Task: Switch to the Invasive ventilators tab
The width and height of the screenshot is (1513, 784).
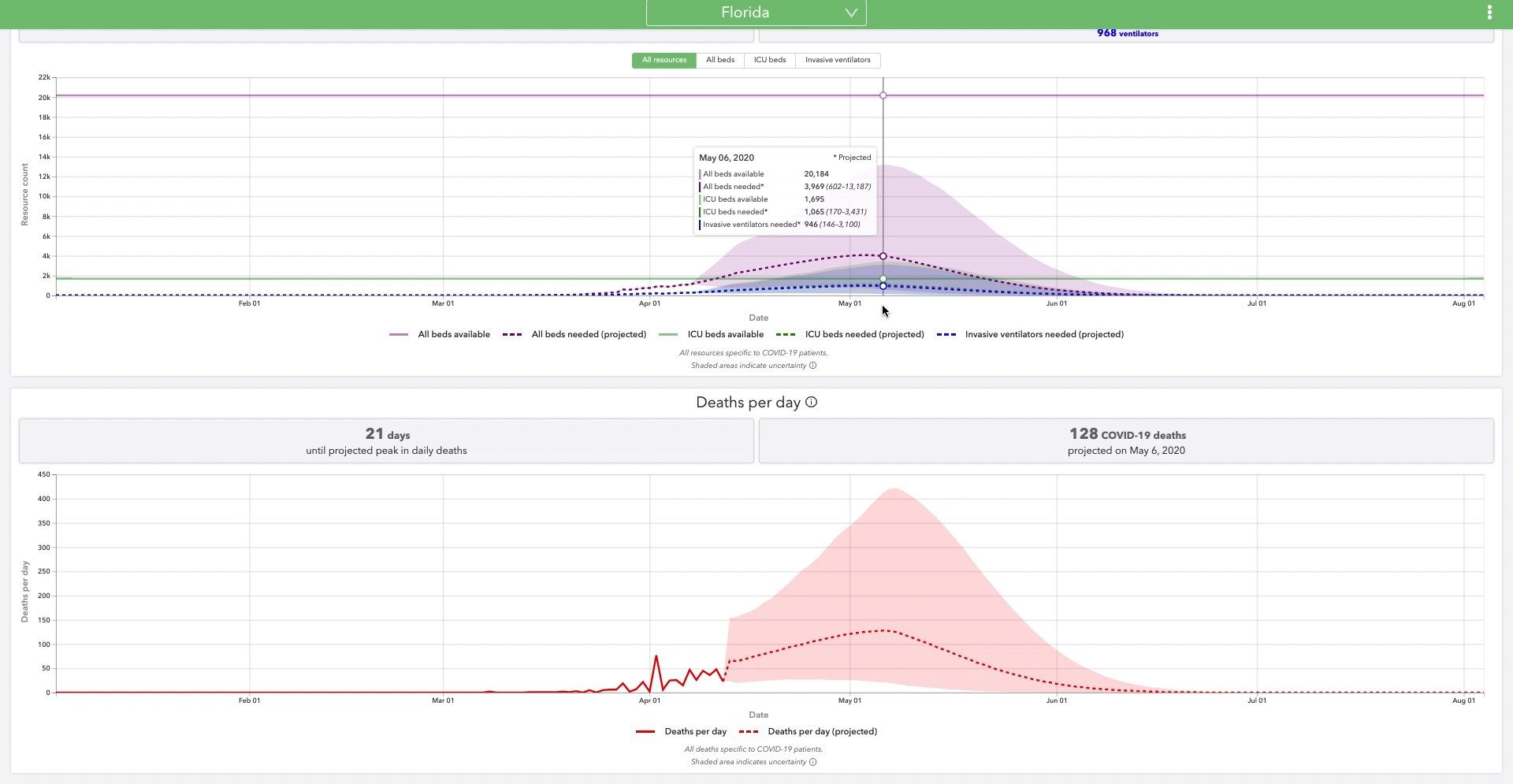Action: point(837,60)
